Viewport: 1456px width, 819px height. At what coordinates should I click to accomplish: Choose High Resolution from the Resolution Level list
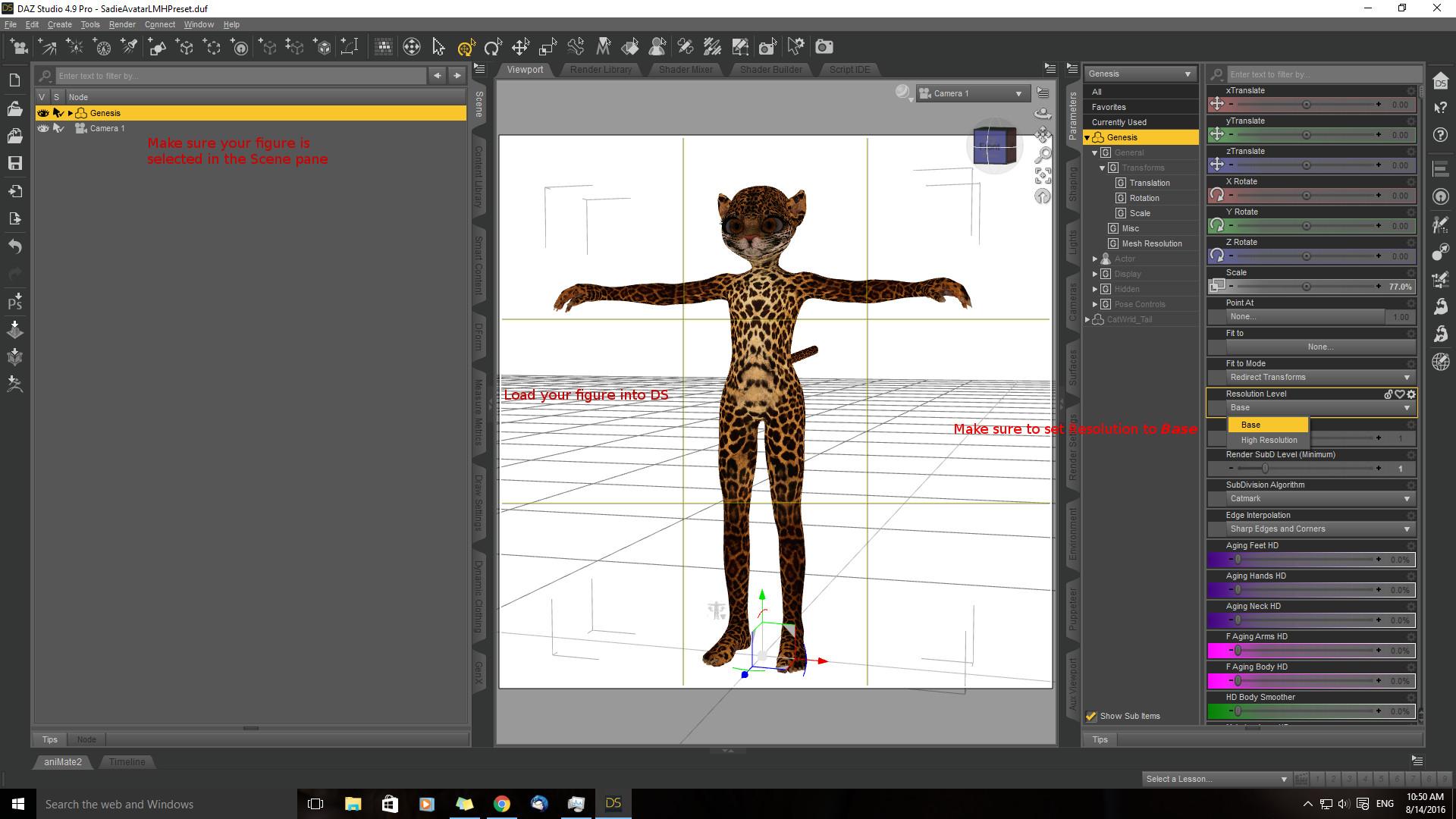(1269, 440)
